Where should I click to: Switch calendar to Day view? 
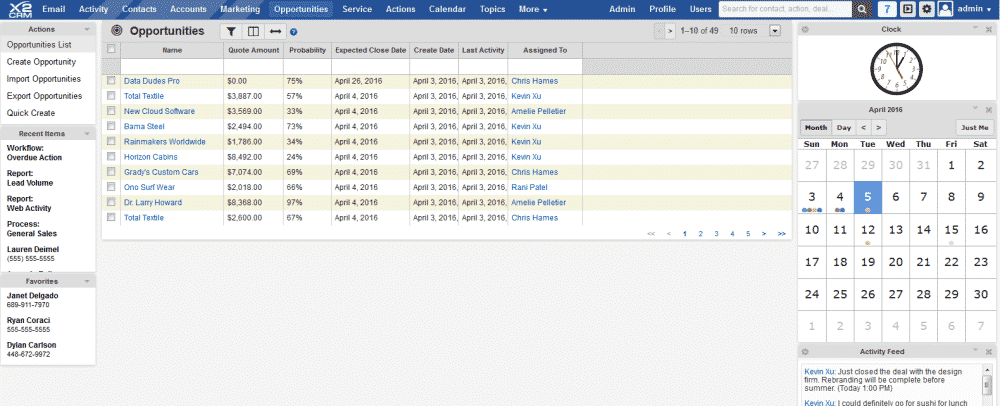(844, 128)
